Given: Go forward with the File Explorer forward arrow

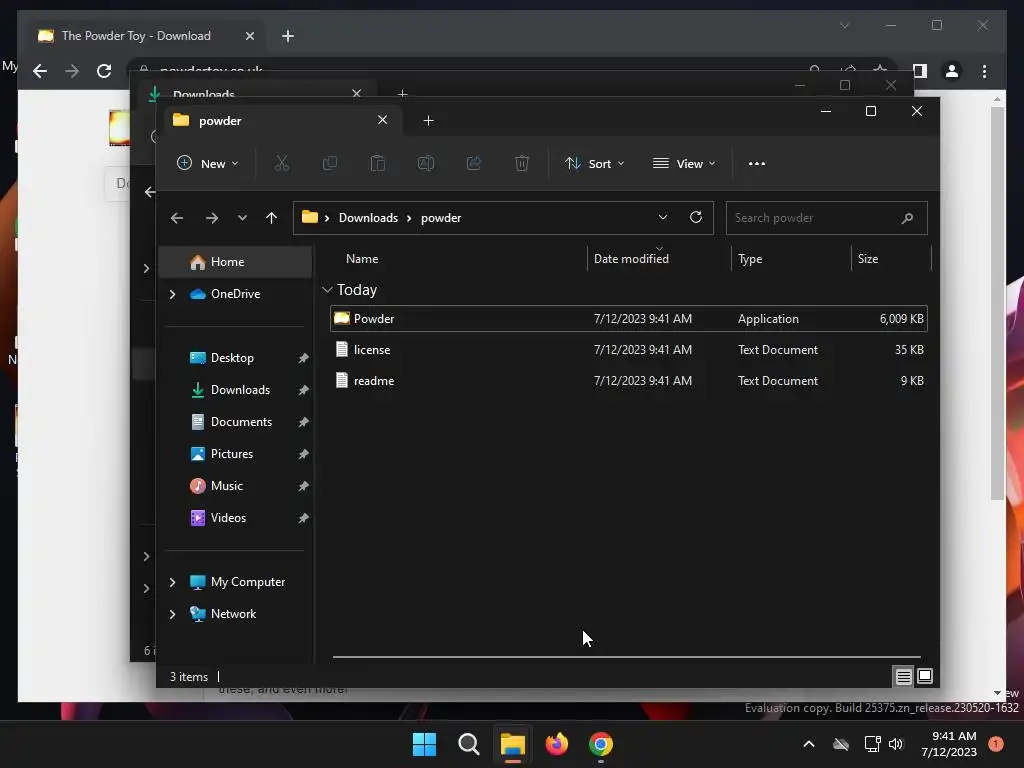Looking at the screenshot, I should 212,218.
